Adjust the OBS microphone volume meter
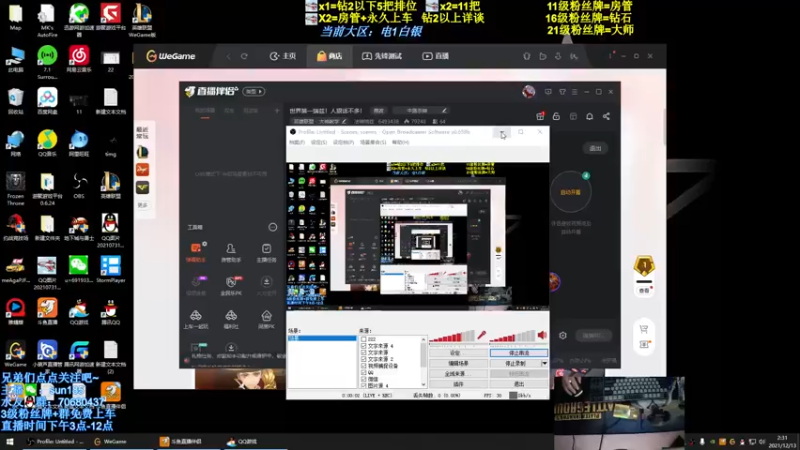The width and height of the screenshot is (800, 450). [452, 336]
